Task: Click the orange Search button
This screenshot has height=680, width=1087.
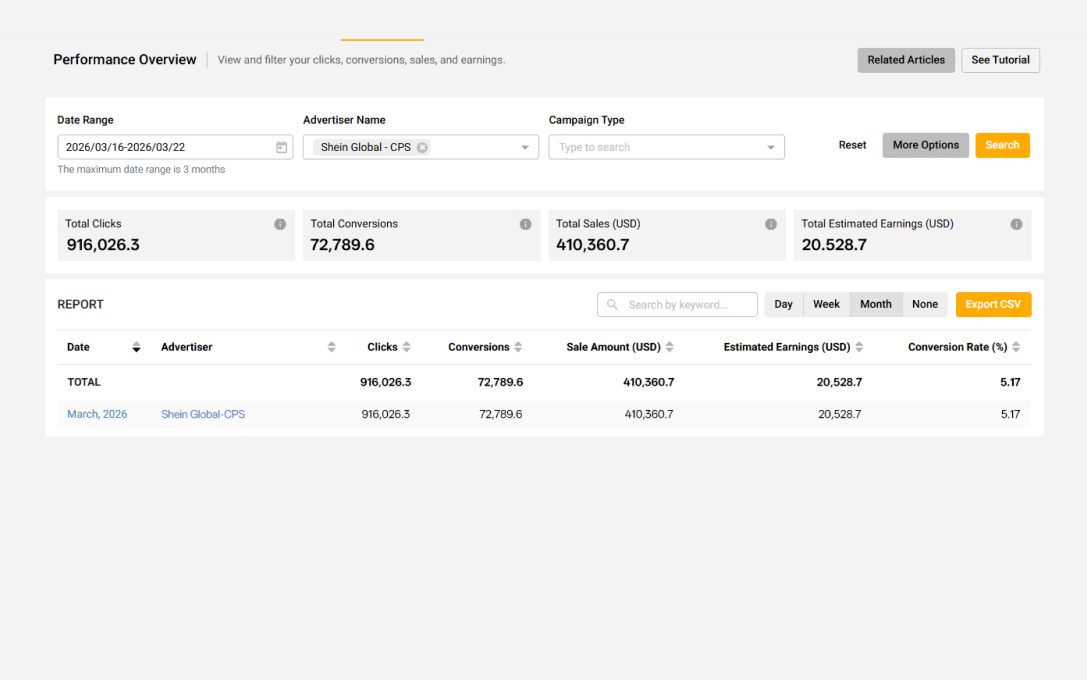Action: (1002, 145)
